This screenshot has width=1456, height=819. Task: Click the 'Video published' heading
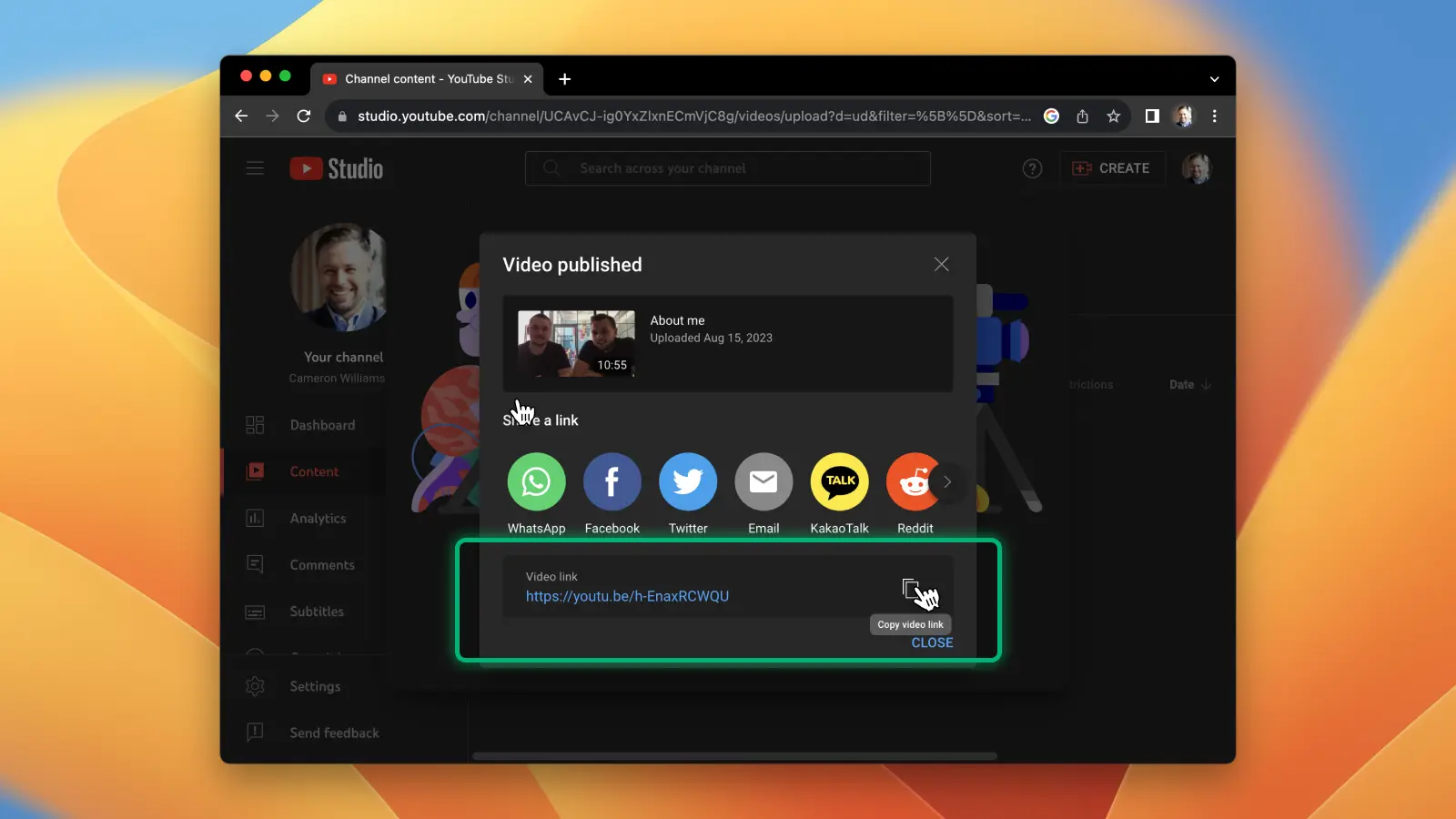coord(572,265)
